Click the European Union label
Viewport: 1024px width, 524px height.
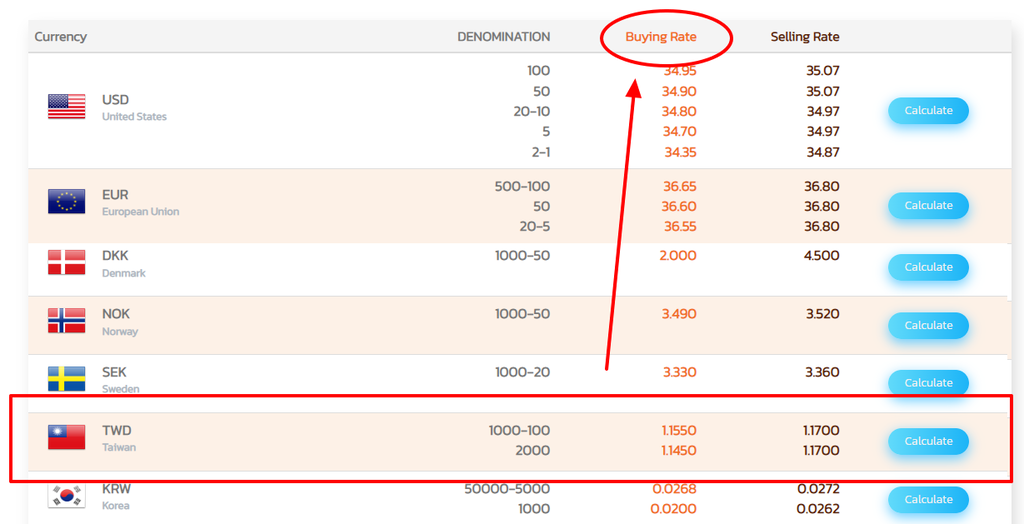[x=140, y=212]
